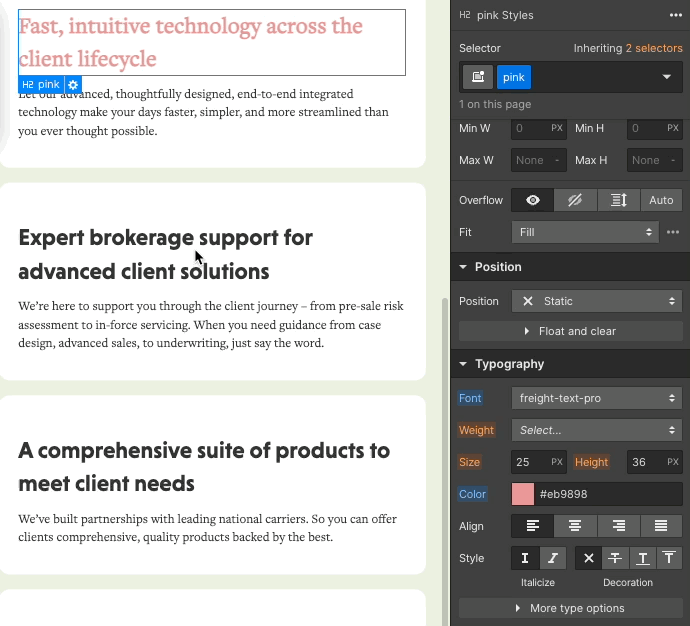Screen dimensions: 690x626
Task: Open the three-dot menu for pink Styles
Action: tap(676, 15)
